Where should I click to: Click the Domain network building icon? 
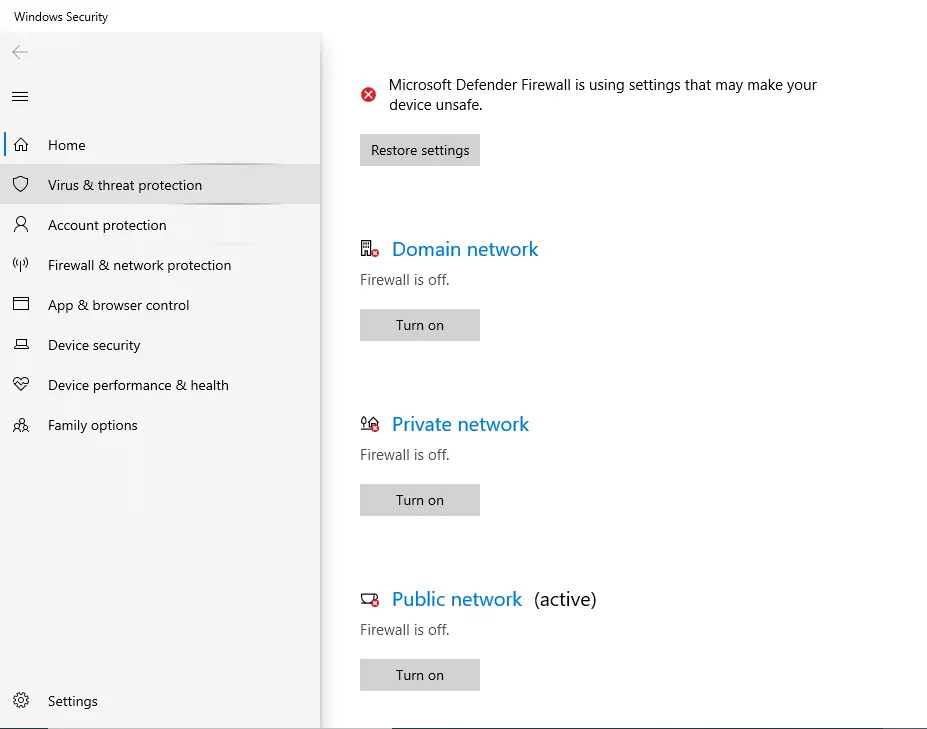click(x=369, y=248)
